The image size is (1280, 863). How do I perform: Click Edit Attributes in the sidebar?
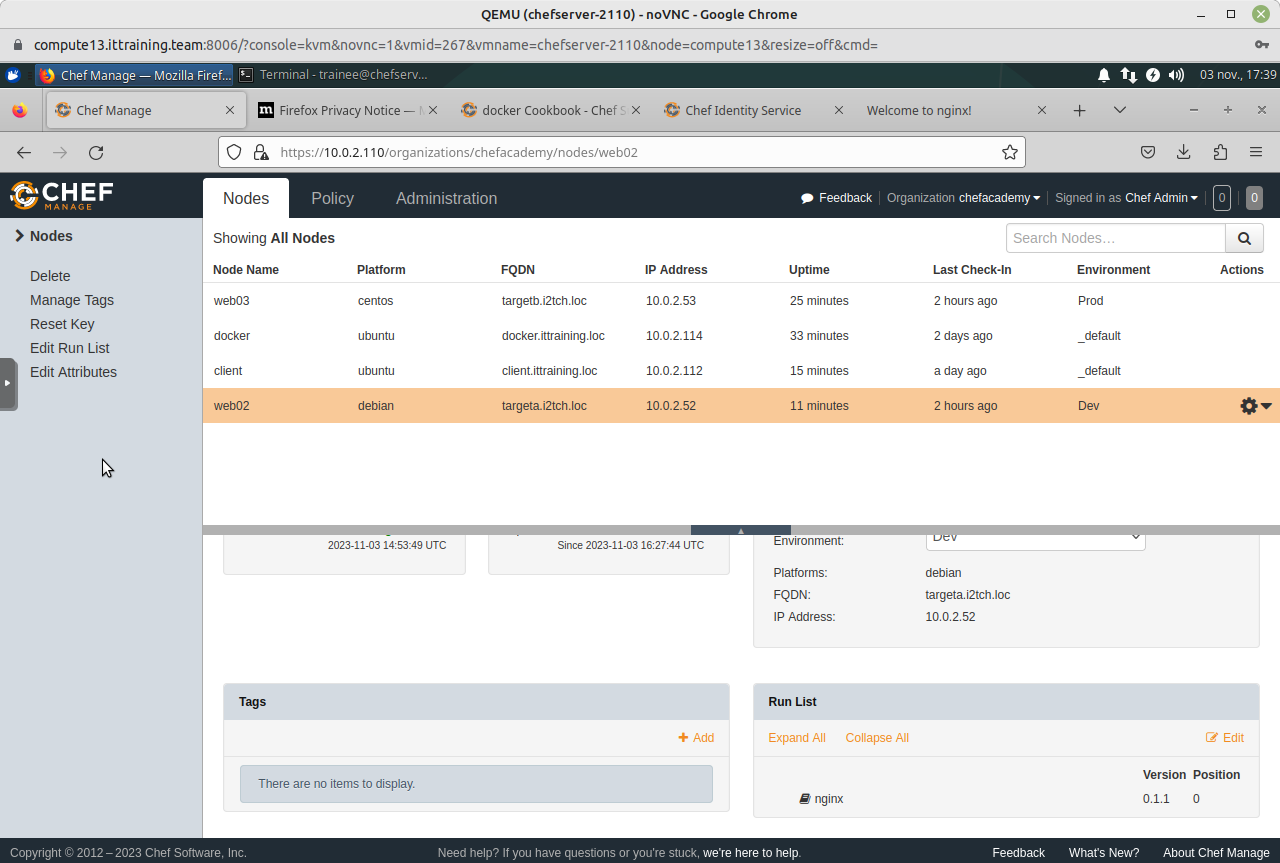coord(73,372)
